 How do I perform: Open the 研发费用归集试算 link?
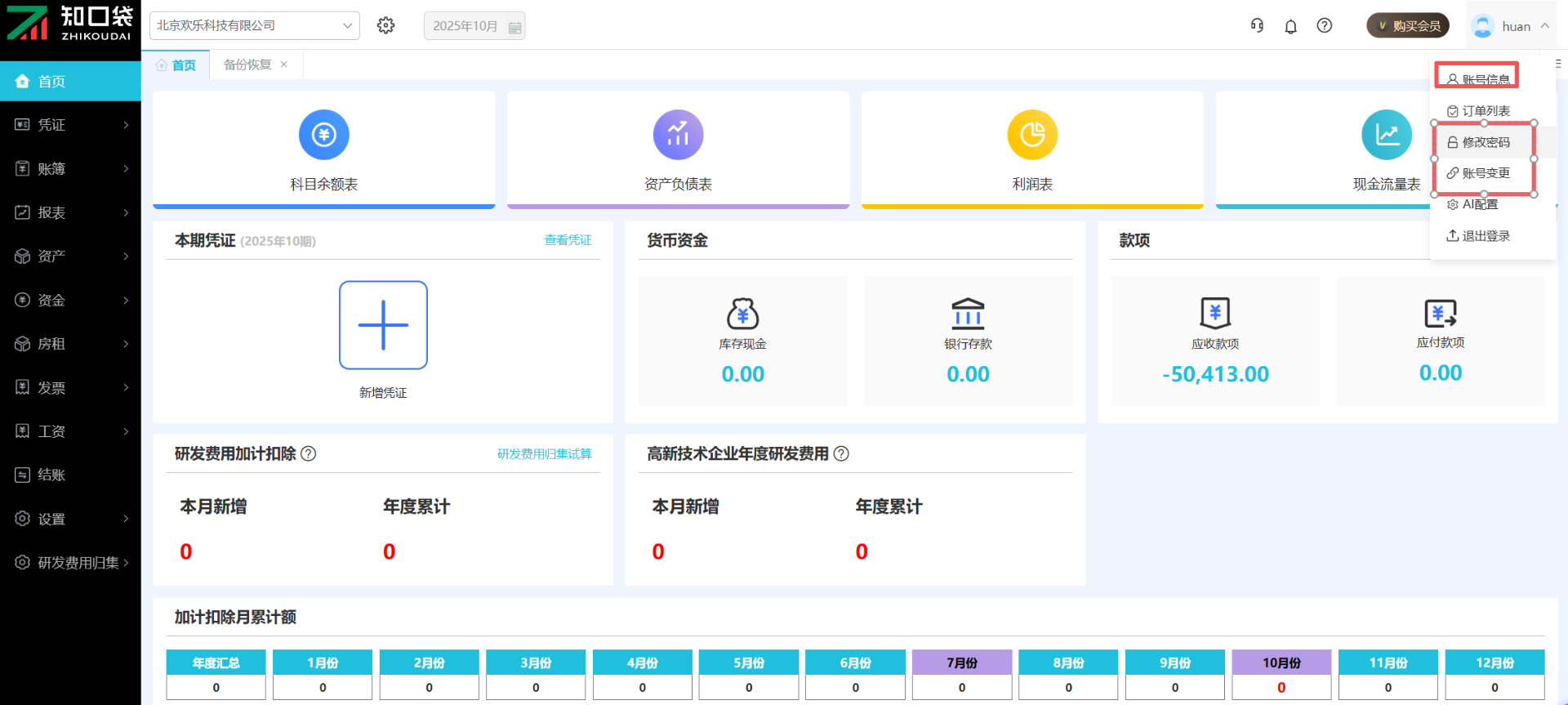[544, 454]
